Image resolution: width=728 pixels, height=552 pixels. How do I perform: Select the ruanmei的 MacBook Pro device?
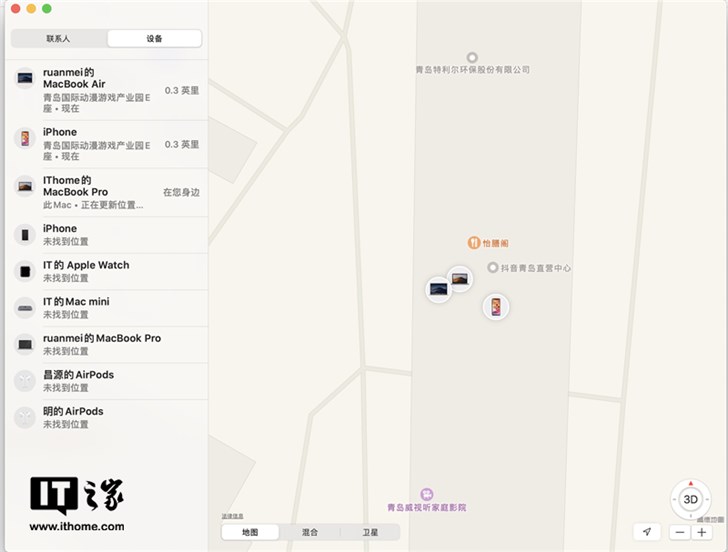pos(107,344)
